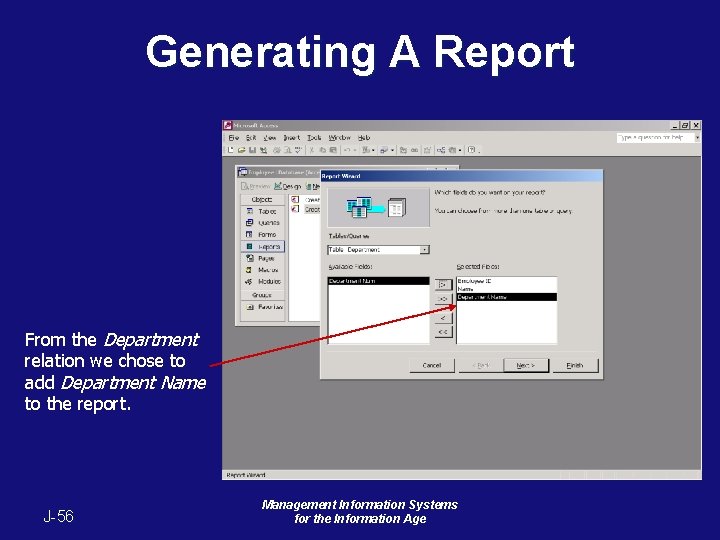Open the help question box dropdown arrow
The height and width of the screenshot is (540, 720).
(697, 137)
